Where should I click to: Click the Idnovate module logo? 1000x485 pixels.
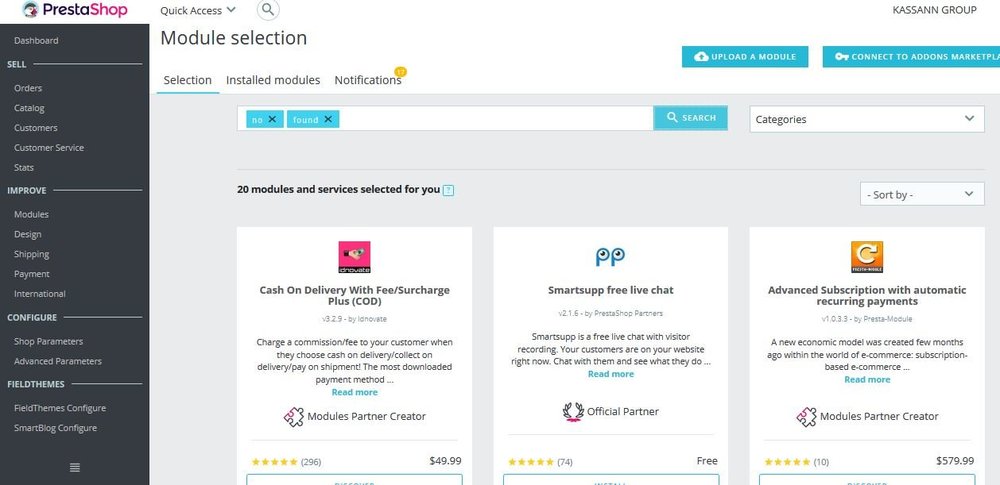click(x=354, y=256)
